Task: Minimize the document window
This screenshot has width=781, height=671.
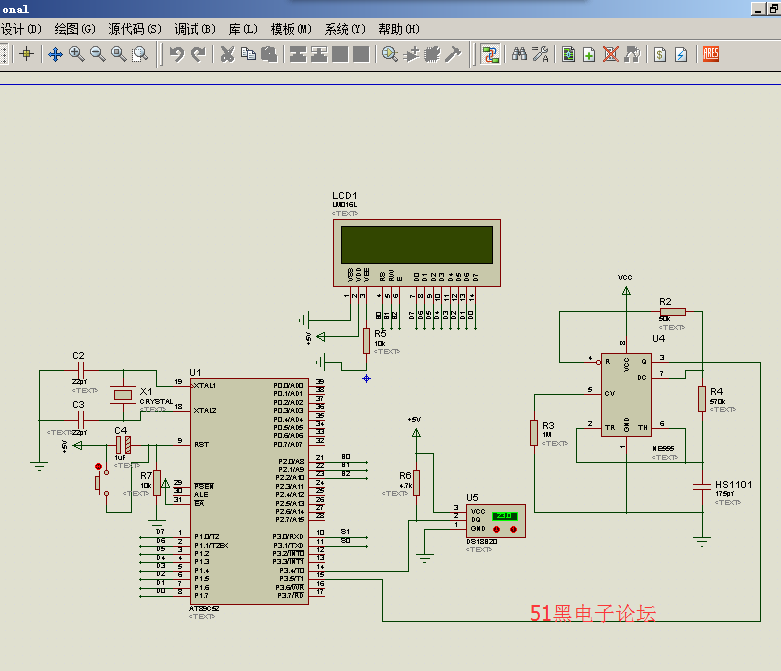Action: 758,8
